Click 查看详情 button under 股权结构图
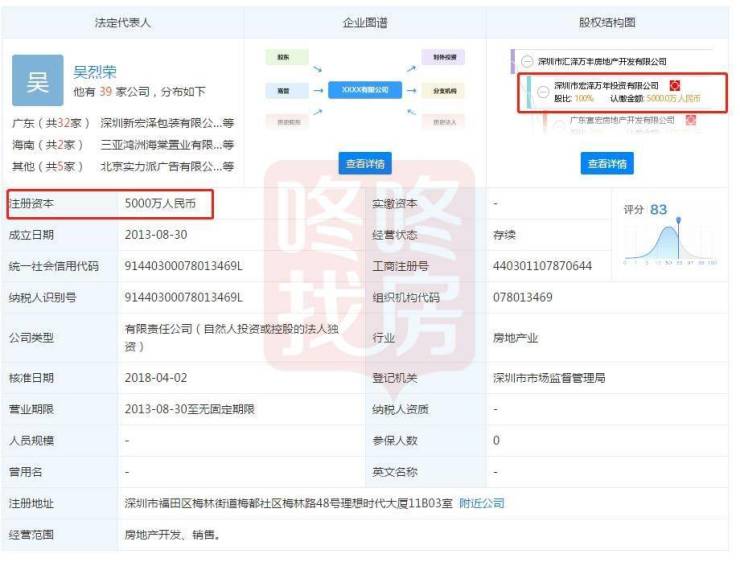 [x=607, y=163]
